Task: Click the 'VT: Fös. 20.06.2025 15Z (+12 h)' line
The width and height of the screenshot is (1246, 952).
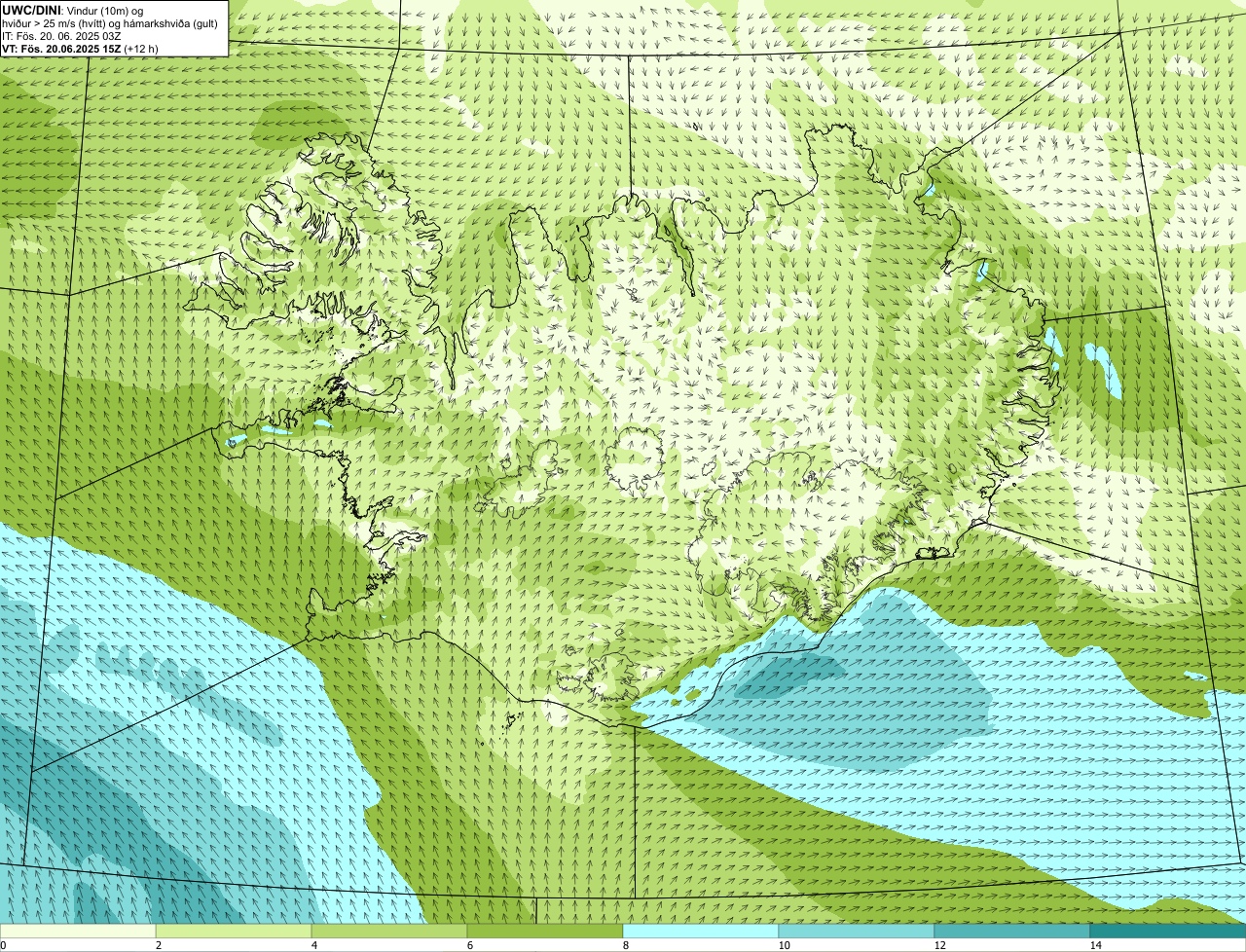Action: pyautogui.click(x=80, y=48)
